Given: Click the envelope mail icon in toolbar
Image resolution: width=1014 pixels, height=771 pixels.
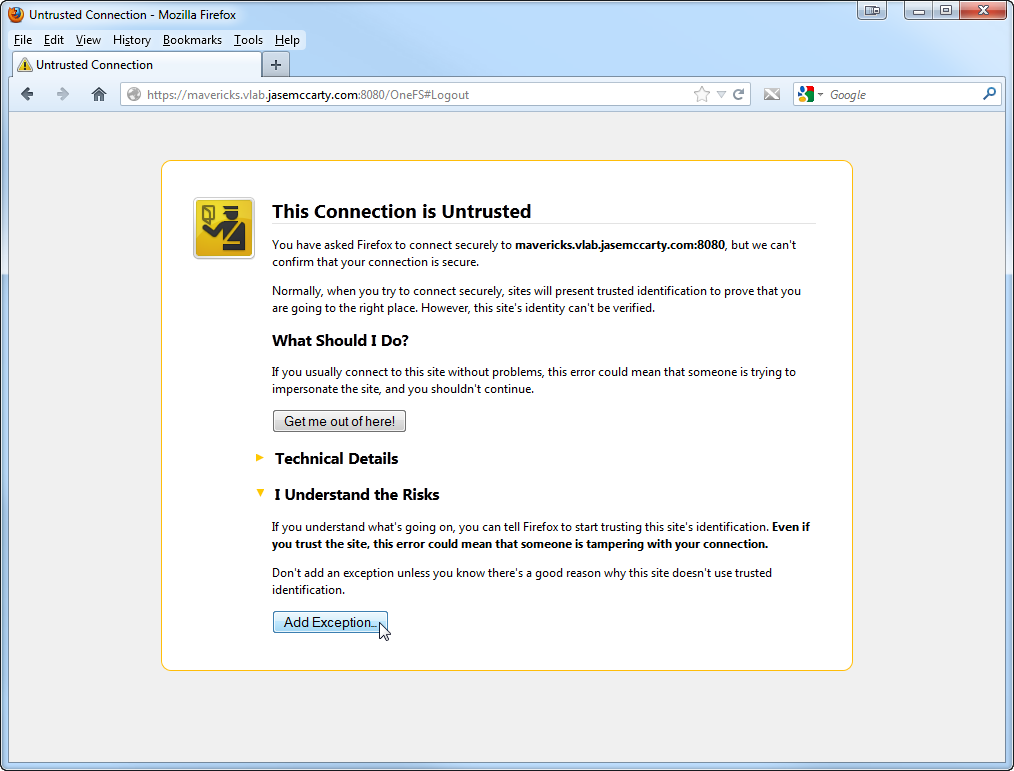Looking at the screenshot, I should tap(772, 94).
